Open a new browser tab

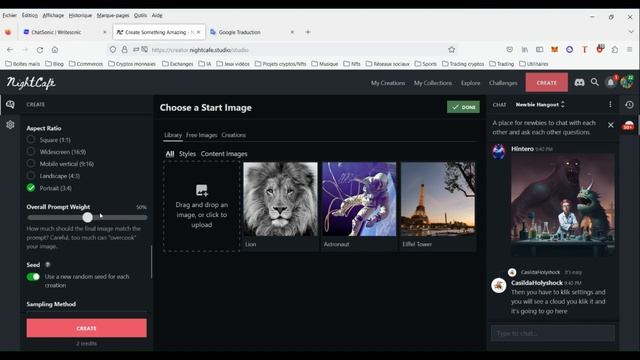tap(308, 32)
